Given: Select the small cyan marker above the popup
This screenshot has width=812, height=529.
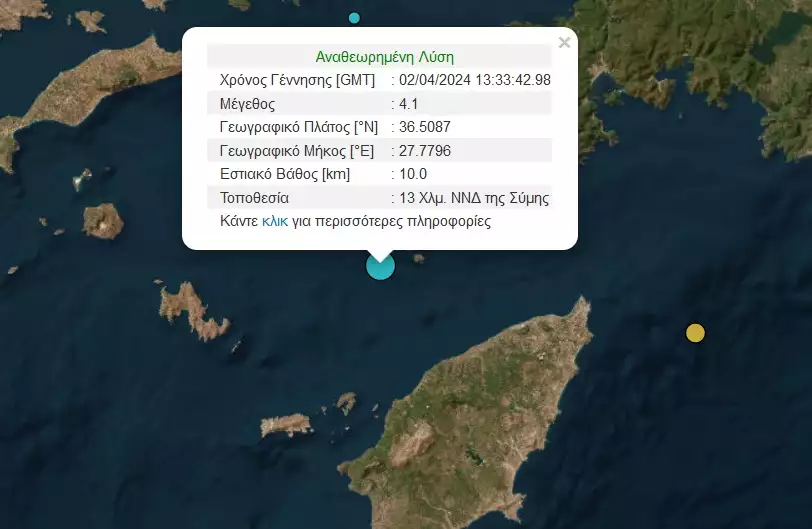Looking at the screenshot, I should point(354,18).
